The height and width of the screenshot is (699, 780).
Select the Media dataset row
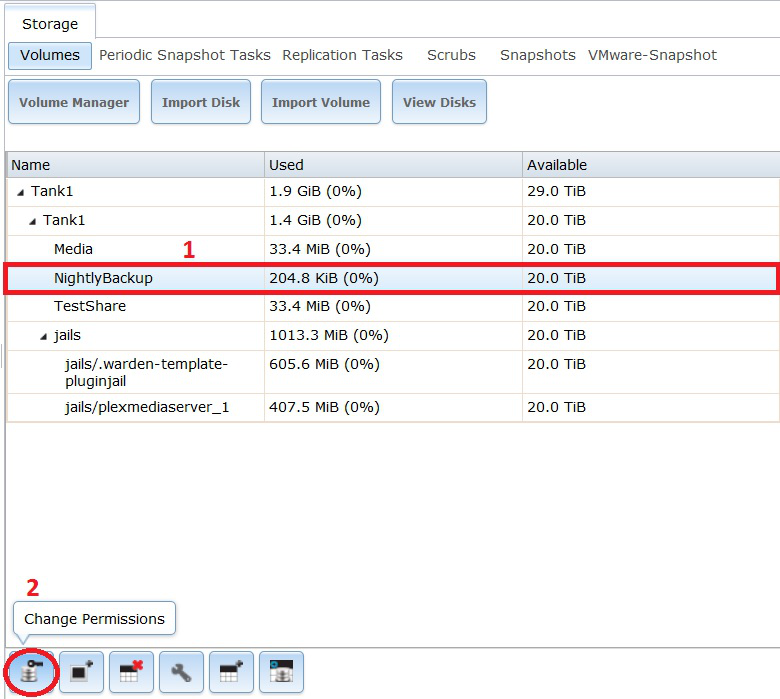pyautogui.click(x=74, y=249)
